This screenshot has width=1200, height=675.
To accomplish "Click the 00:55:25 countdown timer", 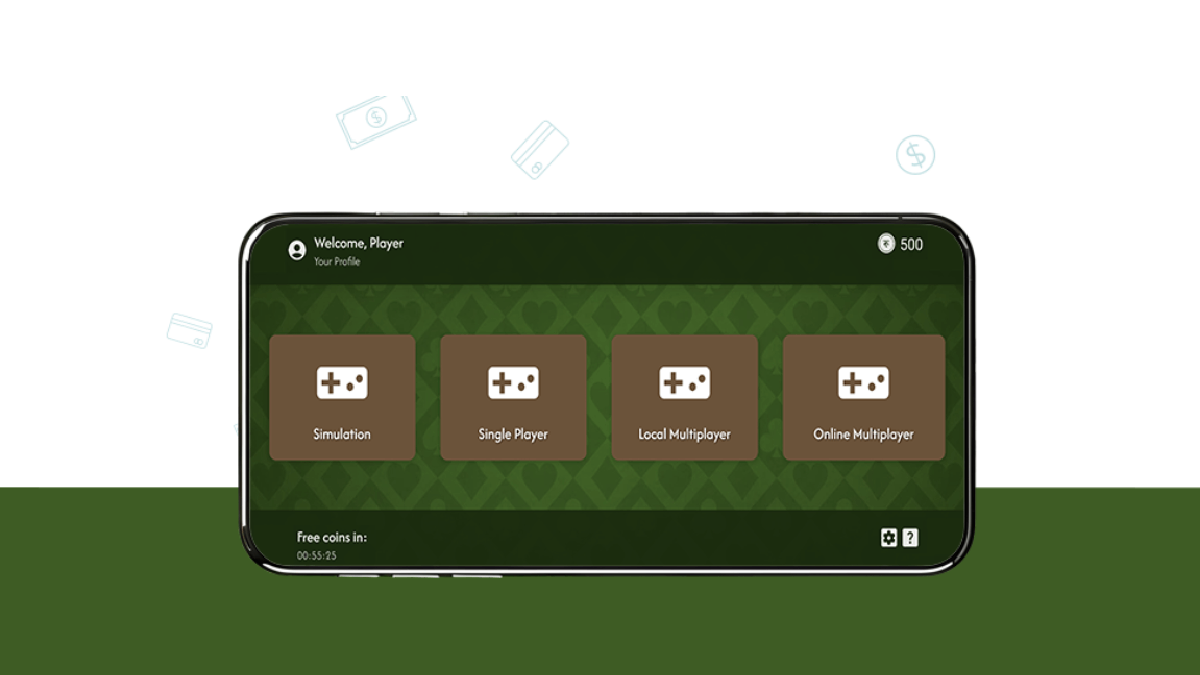I will coord(316,555).
